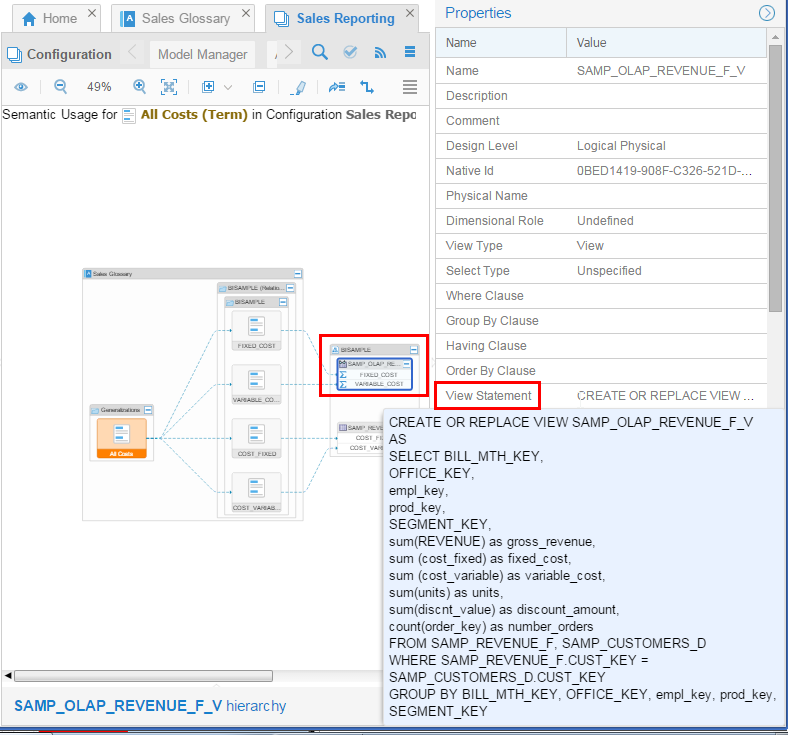The width and height of the screenshot is (788, 735).
Task: Collapse the Sales Glossary diagram container
Action: point(298,274)
